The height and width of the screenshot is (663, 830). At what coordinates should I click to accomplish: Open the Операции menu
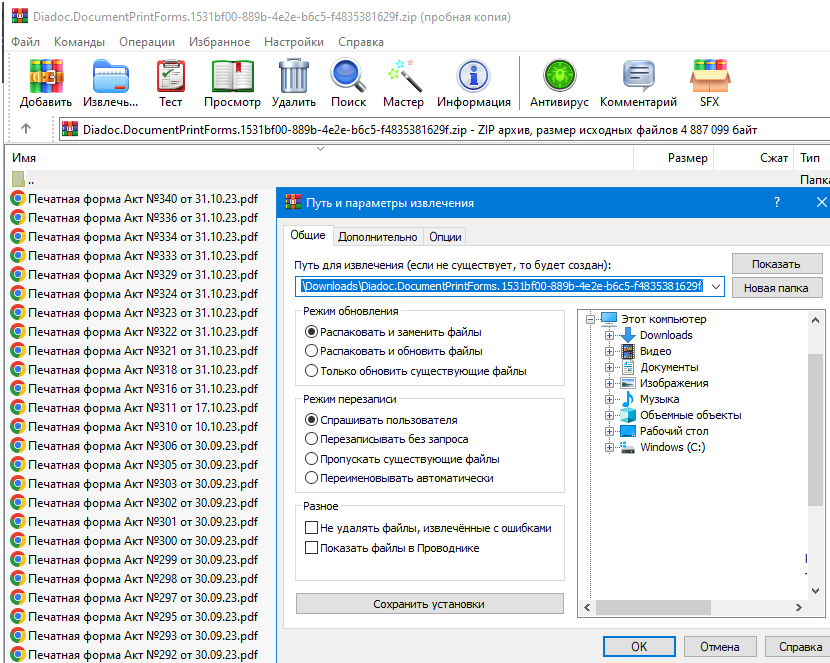[x=147, y=42]
